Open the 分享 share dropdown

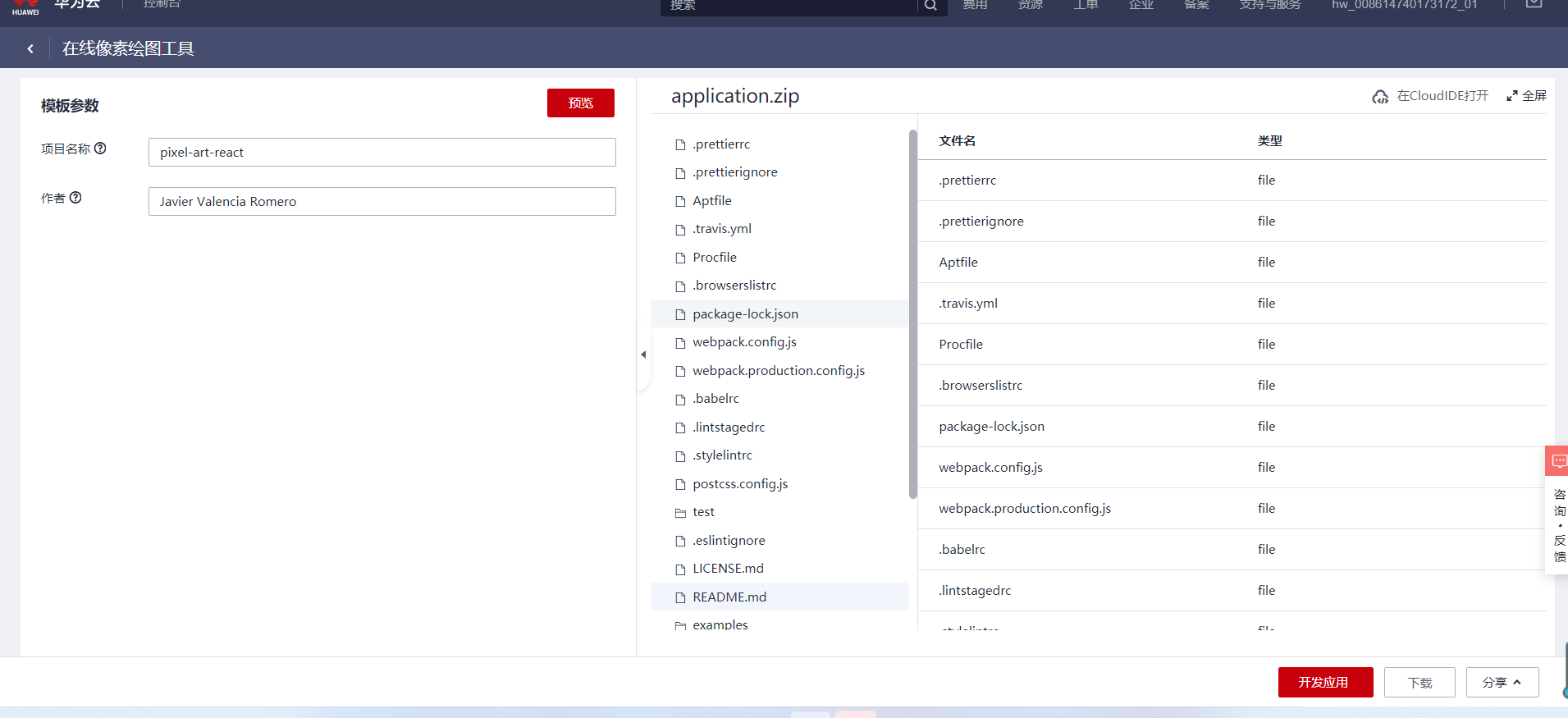tap(1502, 683)
